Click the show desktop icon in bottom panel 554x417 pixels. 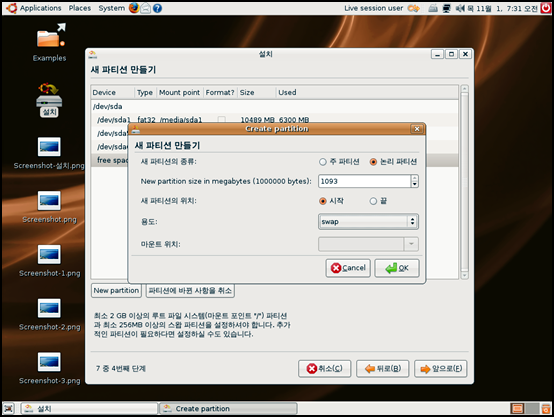coord(8,409)
